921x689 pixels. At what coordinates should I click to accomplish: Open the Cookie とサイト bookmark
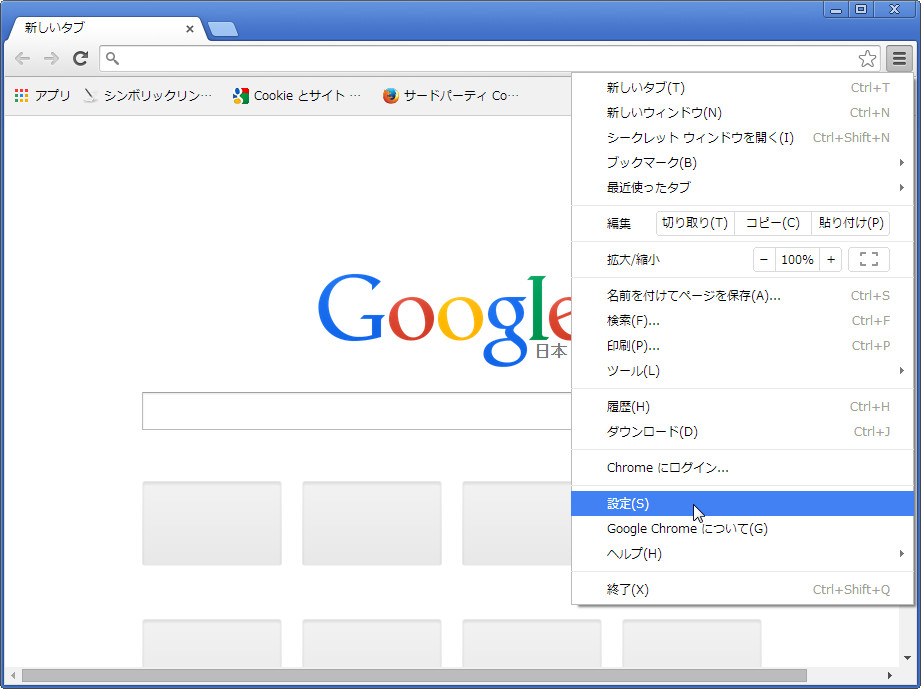tap(297, 95)
